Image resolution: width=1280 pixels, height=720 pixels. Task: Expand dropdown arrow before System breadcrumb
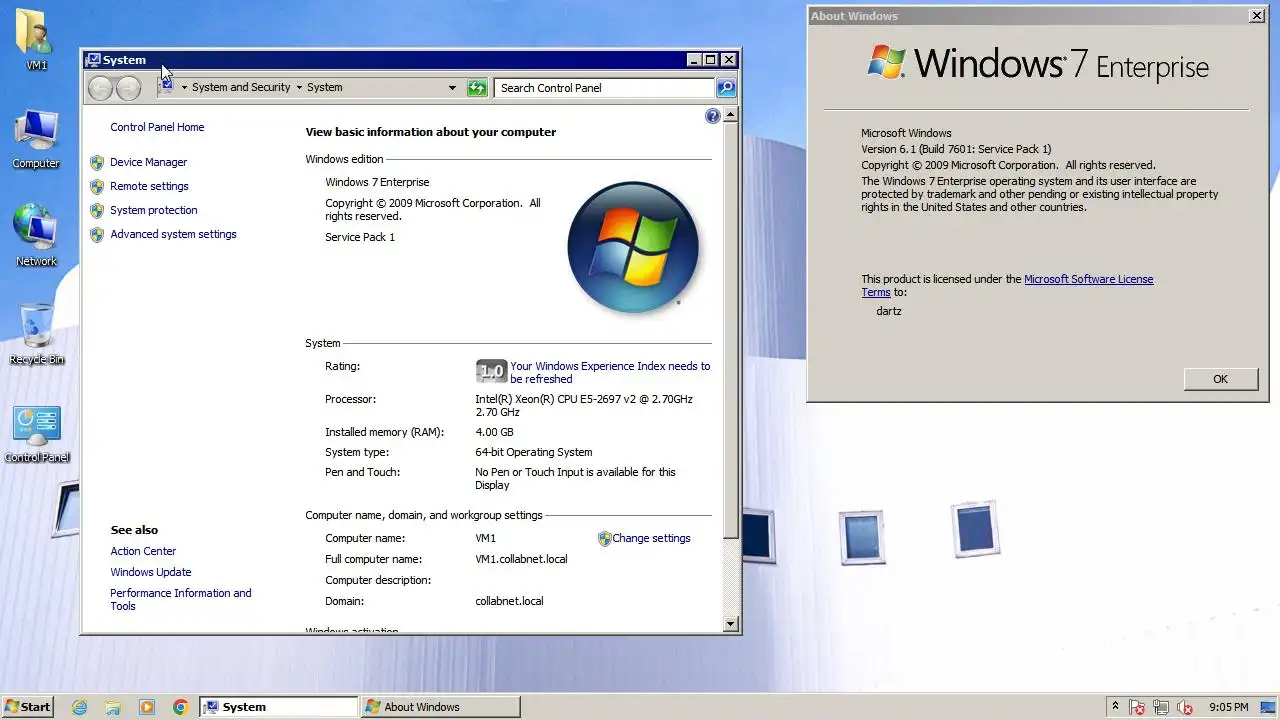pyautogui.click(x=298, y=88)
